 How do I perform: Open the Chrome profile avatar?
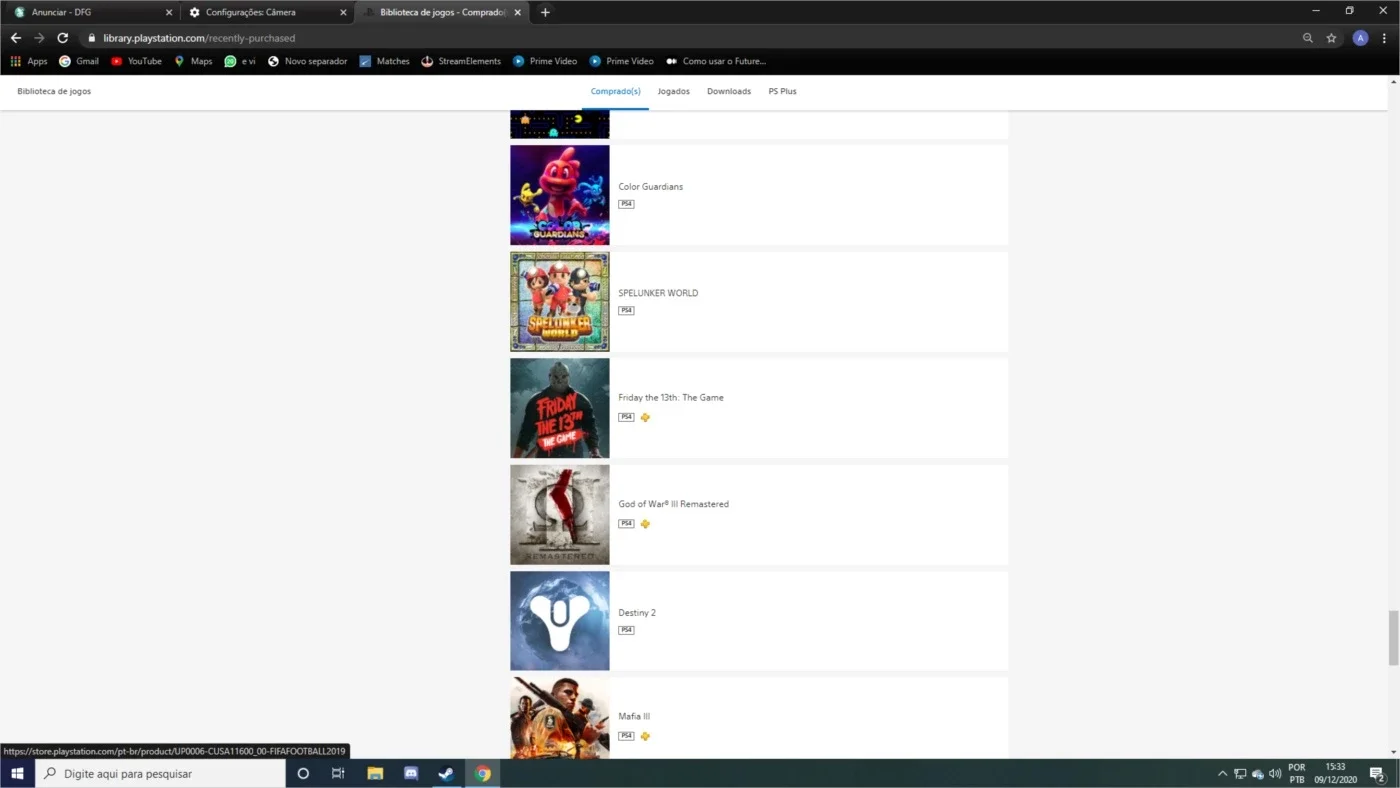(1360, 38)
